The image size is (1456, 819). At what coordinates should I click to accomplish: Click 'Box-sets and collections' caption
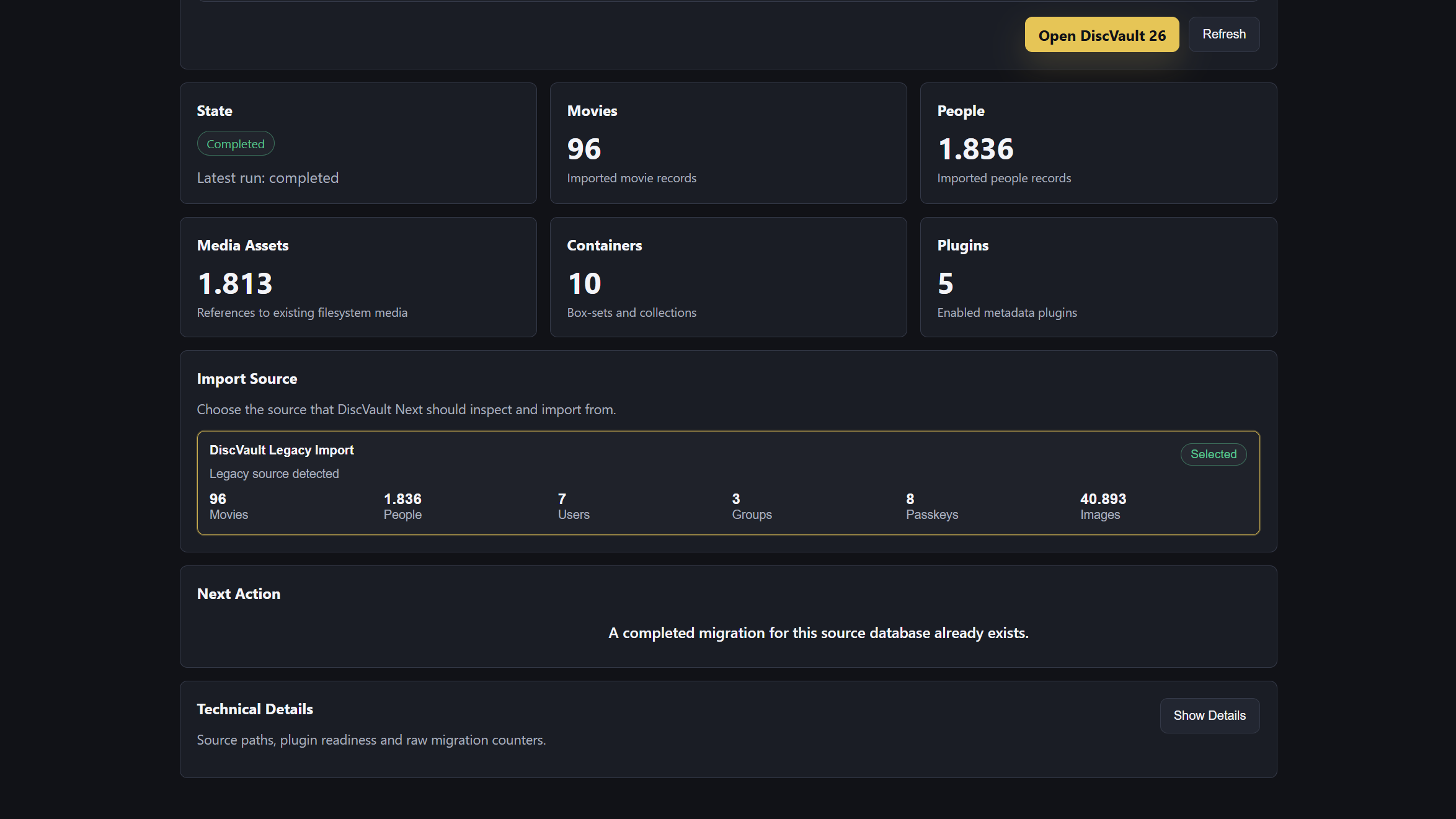(x=632, y=312)
